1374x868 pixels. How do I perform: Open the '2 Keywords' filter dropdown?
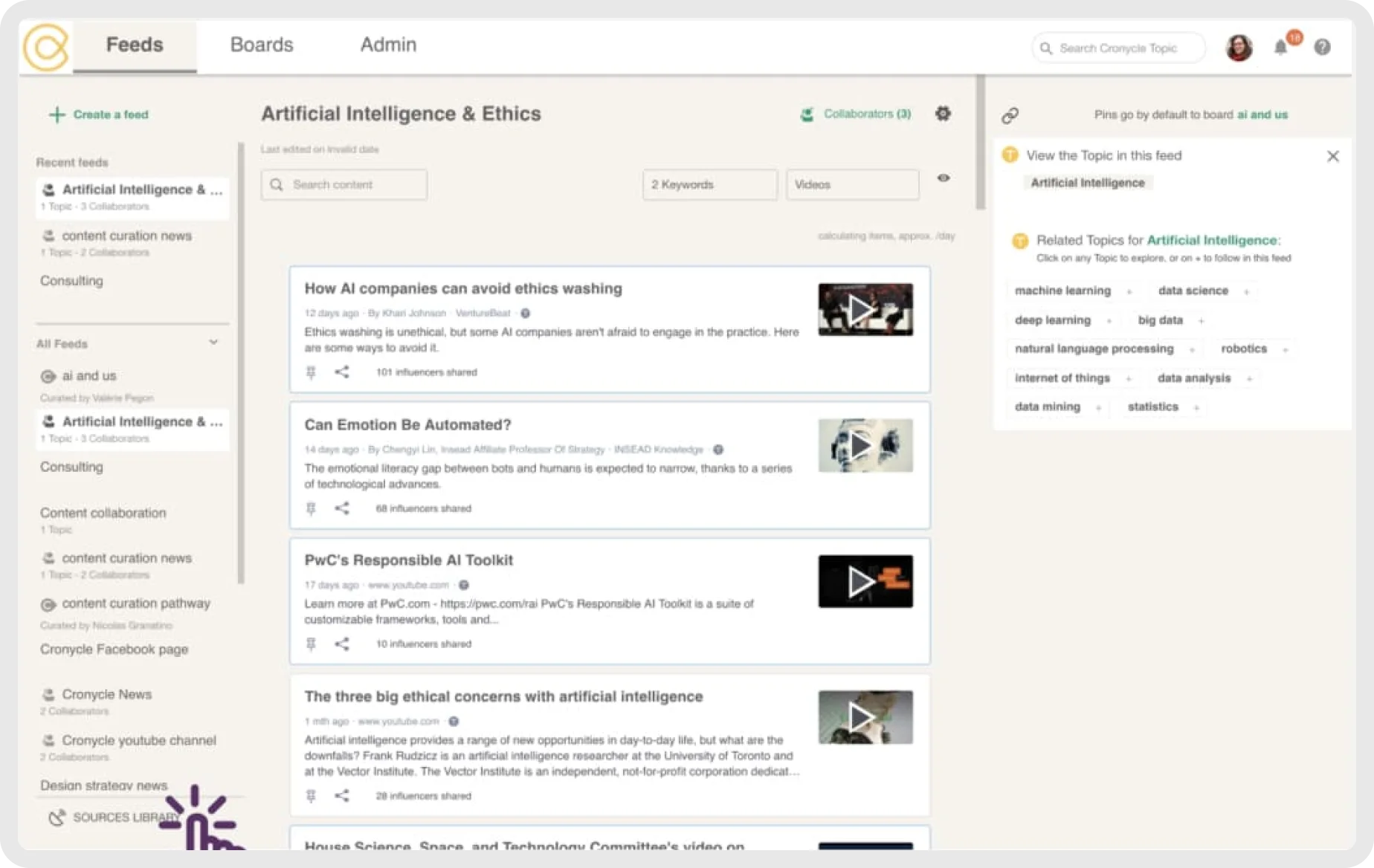[x=709, y=184]
